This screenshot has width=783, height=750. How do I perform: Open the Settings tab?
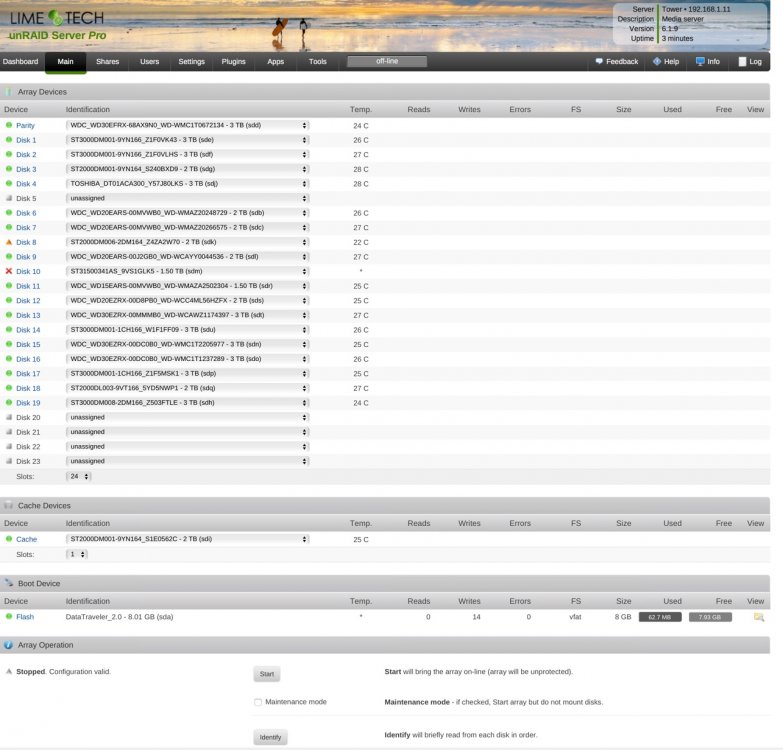191,61
